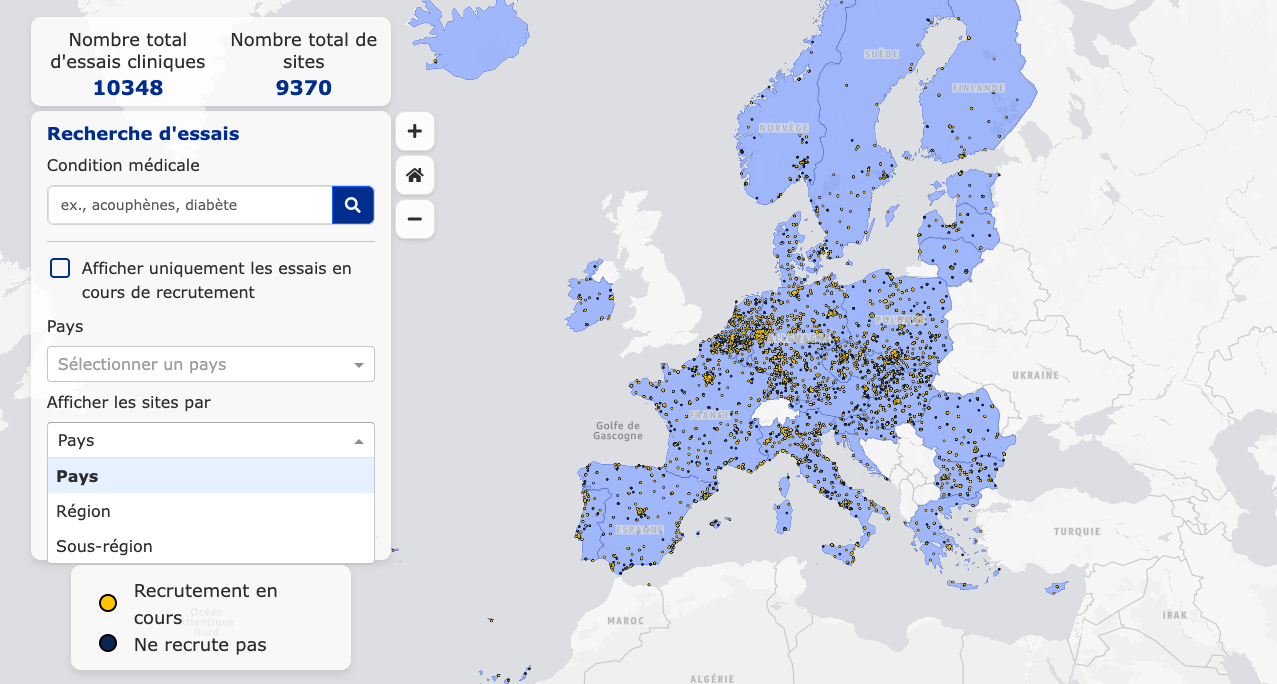Enable only recruiting trials checkbox

point(60,268)
